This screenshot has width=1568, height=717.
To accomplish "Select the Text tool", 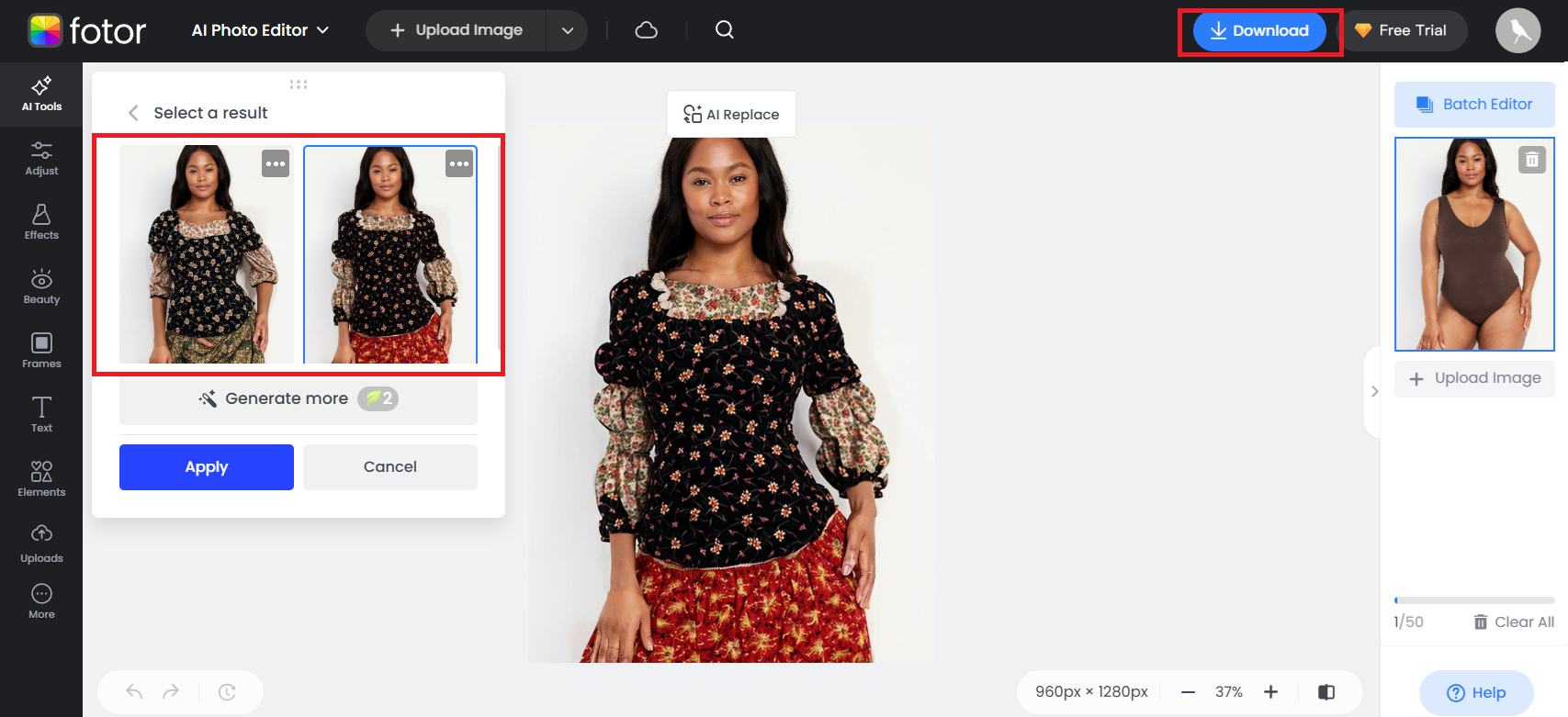I will 41,415.
